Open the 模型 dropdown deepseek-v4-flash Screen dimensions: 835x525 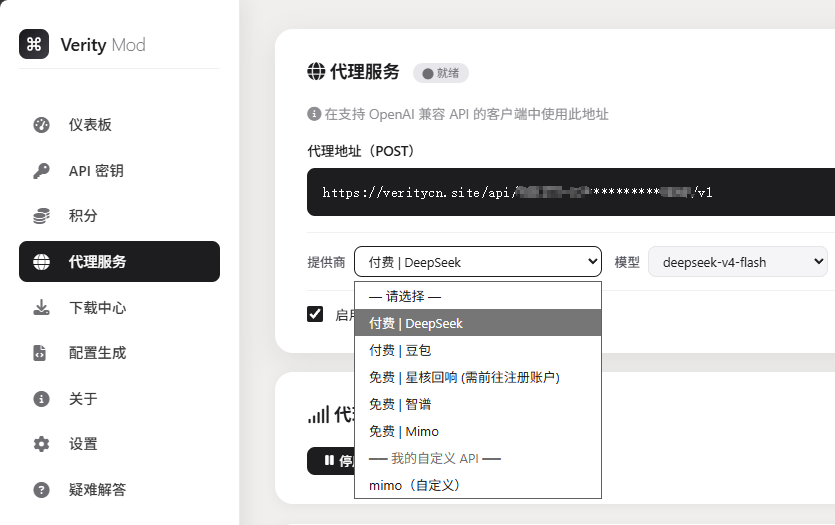point(738,261)
